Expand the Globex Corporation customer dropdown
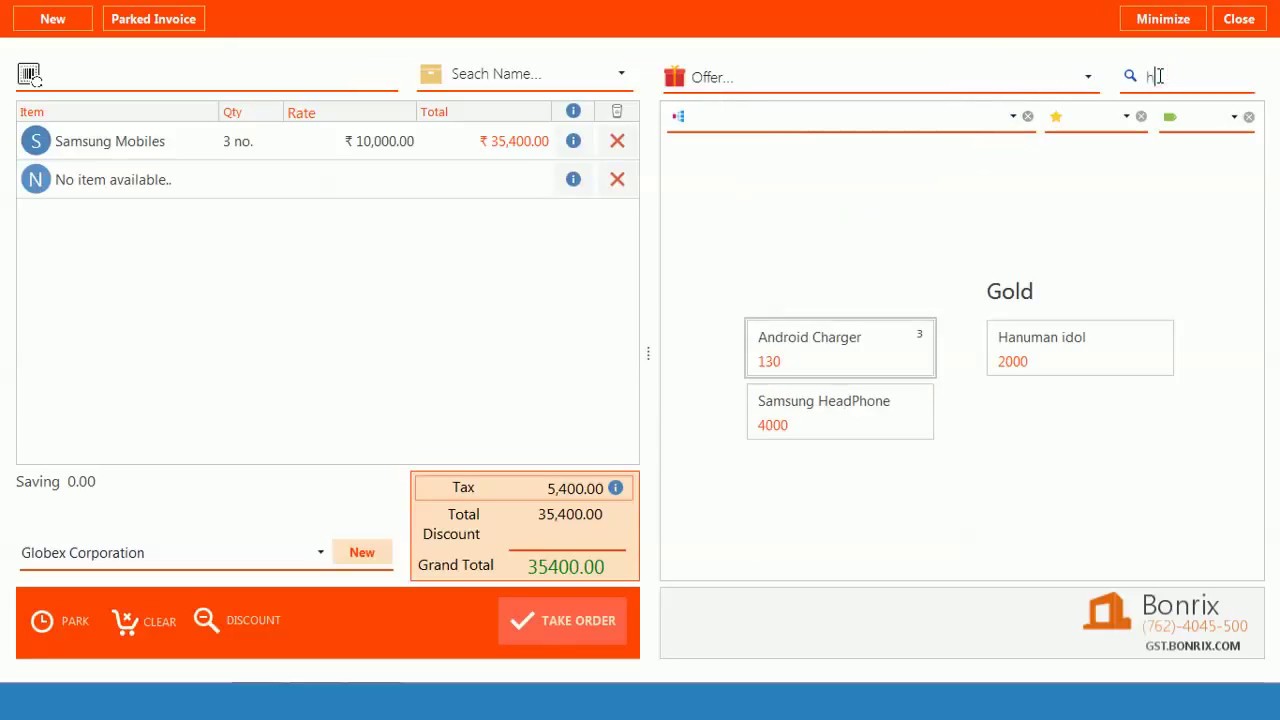The image size is (1280, 720). point(320,552)
